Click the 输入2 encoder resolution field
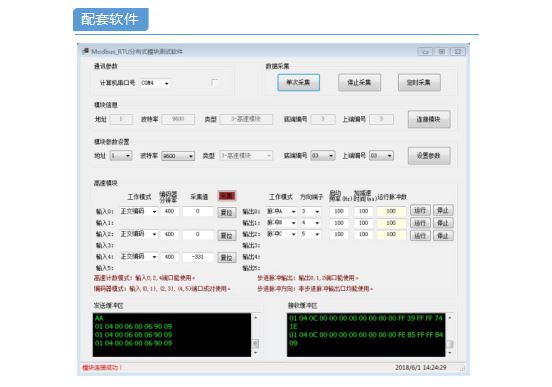This screenshot has width=552, height=387. click(169, 234)
